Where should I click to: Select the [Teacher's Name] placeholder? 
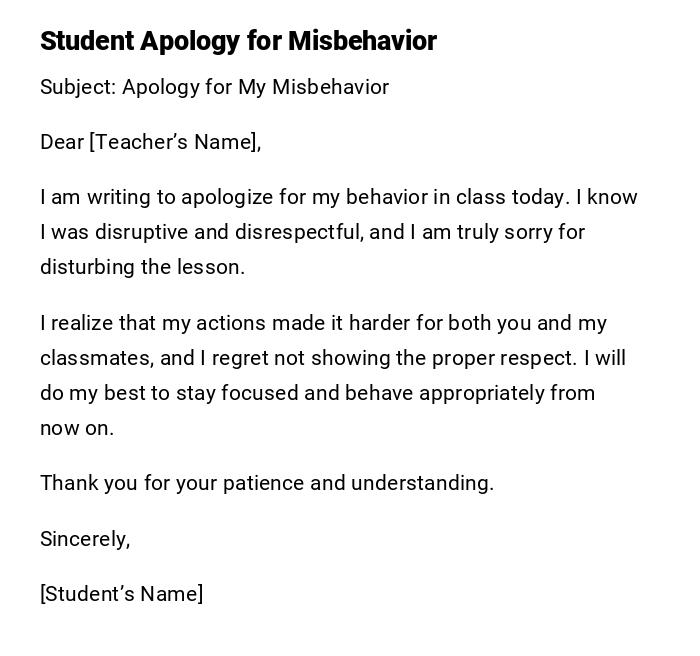[173, 142]
